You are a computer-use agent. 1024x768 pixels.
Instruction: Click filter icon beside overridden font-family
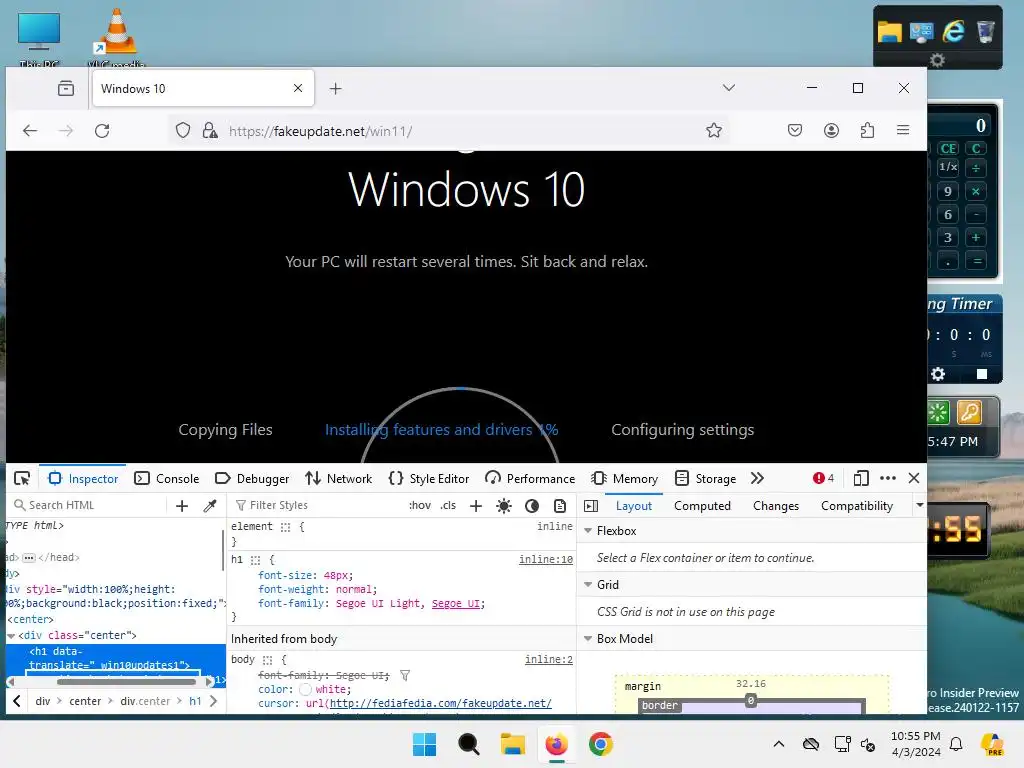[405, 675]
